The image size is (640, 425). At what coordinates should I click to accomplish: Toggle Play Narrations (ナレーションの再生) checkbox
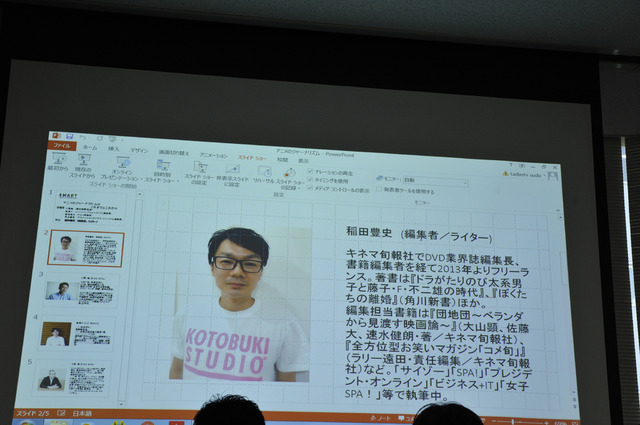click(310, 172)
